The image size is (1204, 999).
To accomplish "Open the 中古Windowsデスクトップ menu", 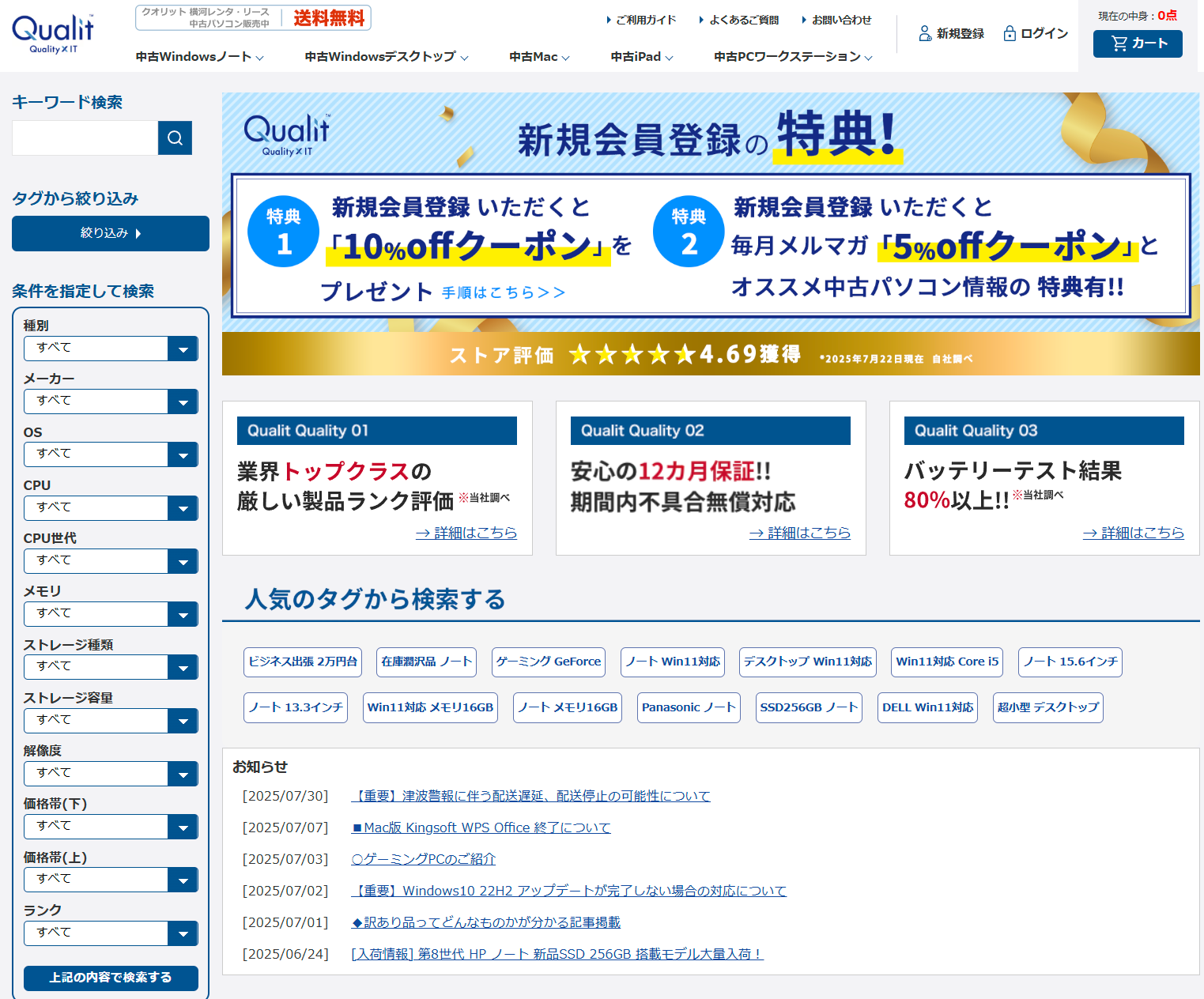I will 387,57.
